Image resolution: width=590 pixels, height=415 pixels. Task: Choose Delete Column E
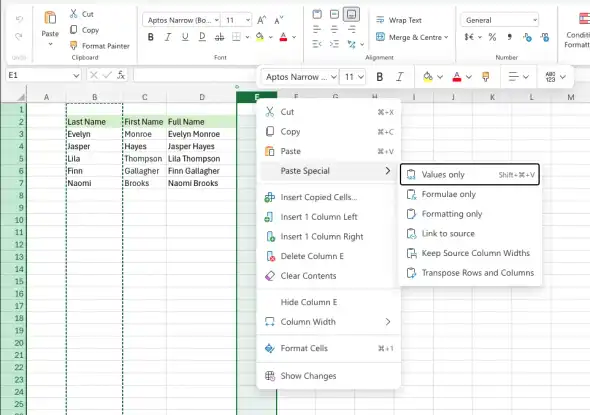(x=329, y=256)
